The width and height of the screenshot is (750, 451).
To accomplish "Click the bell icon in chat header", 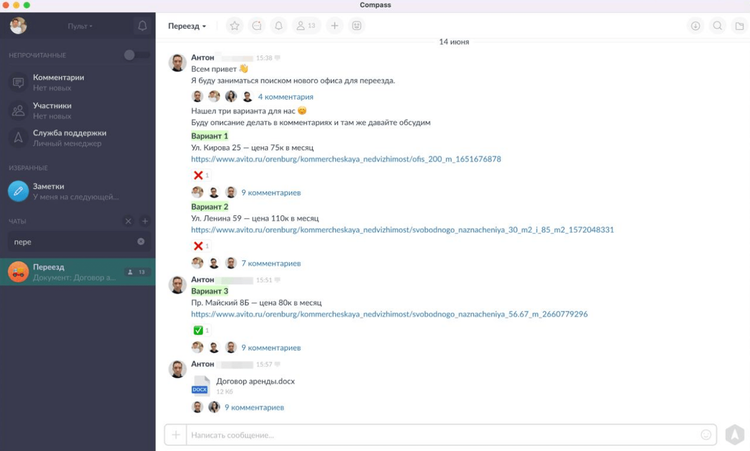I will [x=279, y=26].
